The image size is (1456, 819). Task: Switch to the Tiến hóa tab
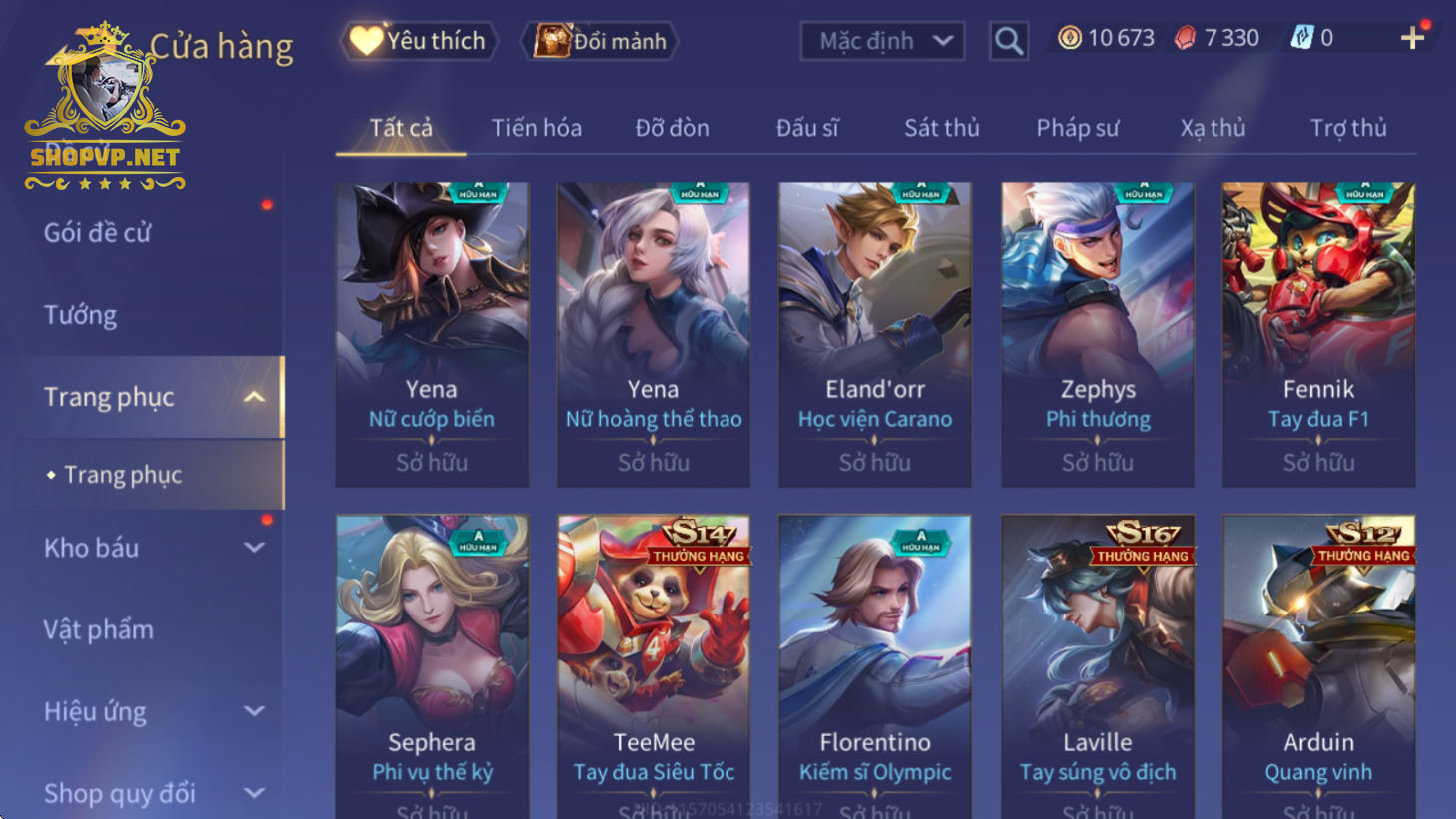tap(536, 128)
